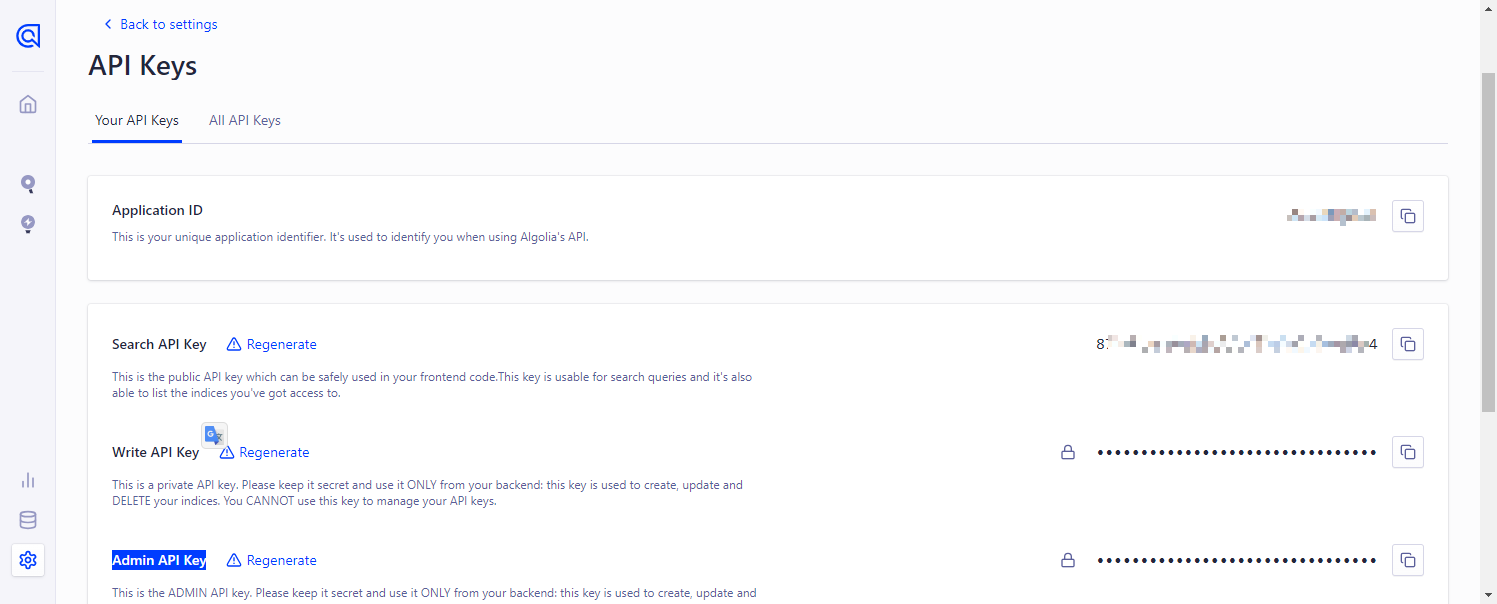Click the Search API Key description text
Screen dimensions: 1497x604
[432, 385]
